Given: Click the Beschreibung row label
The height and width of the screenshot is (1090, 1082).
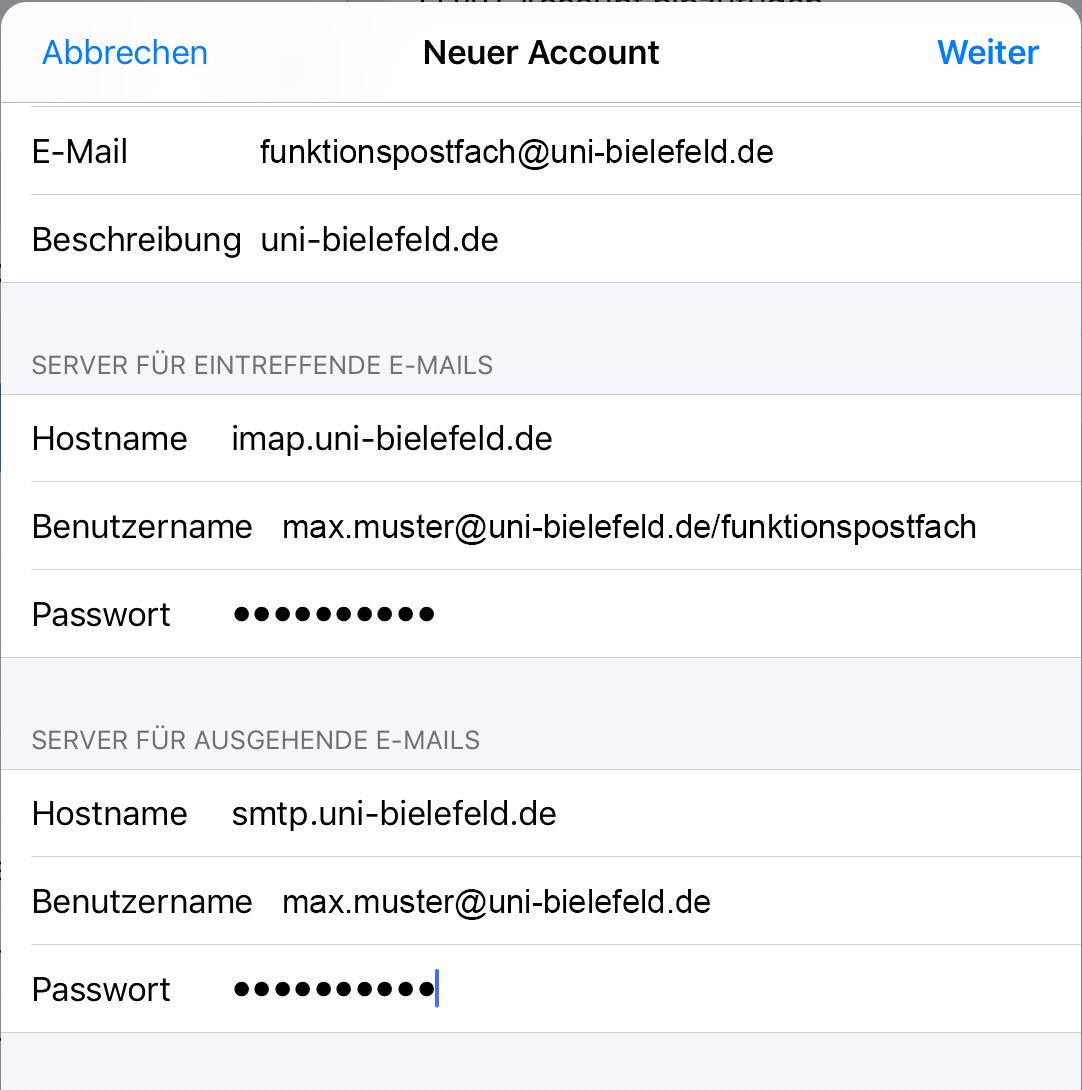Looking at the screenshot, I should (136, 241).
